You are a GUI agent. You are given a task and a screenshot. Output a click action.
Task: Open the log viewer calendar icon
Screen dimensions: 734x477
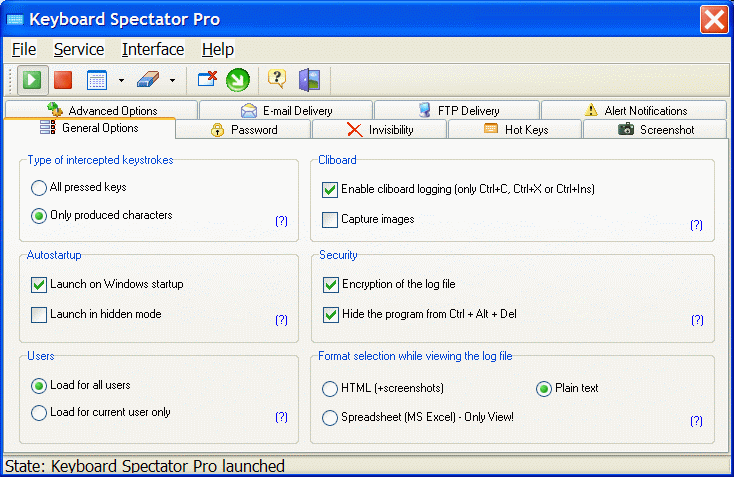coord(97,80)
